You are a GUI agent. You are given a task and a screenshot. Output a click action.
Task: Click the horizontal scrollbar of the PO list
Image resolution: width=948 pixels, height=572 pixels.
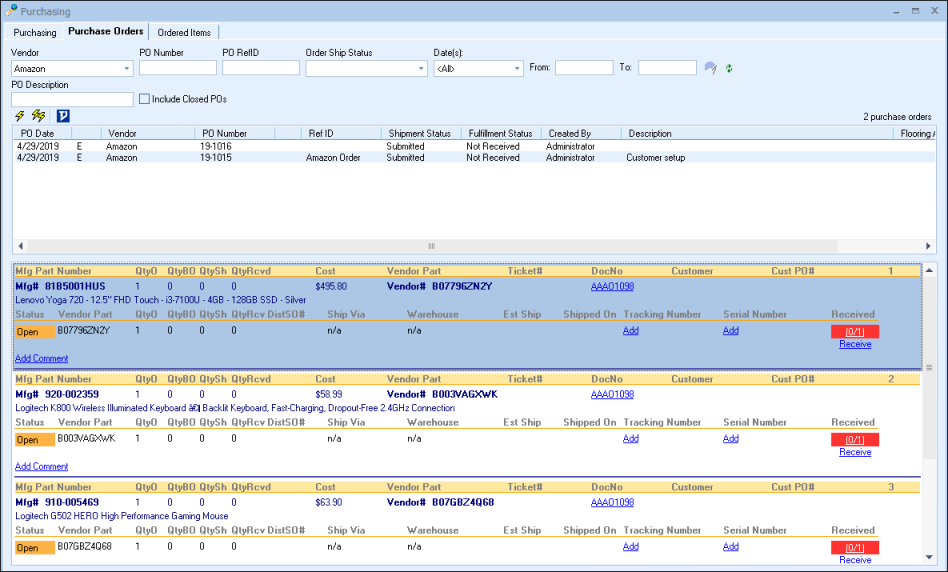tap(432, 246)
